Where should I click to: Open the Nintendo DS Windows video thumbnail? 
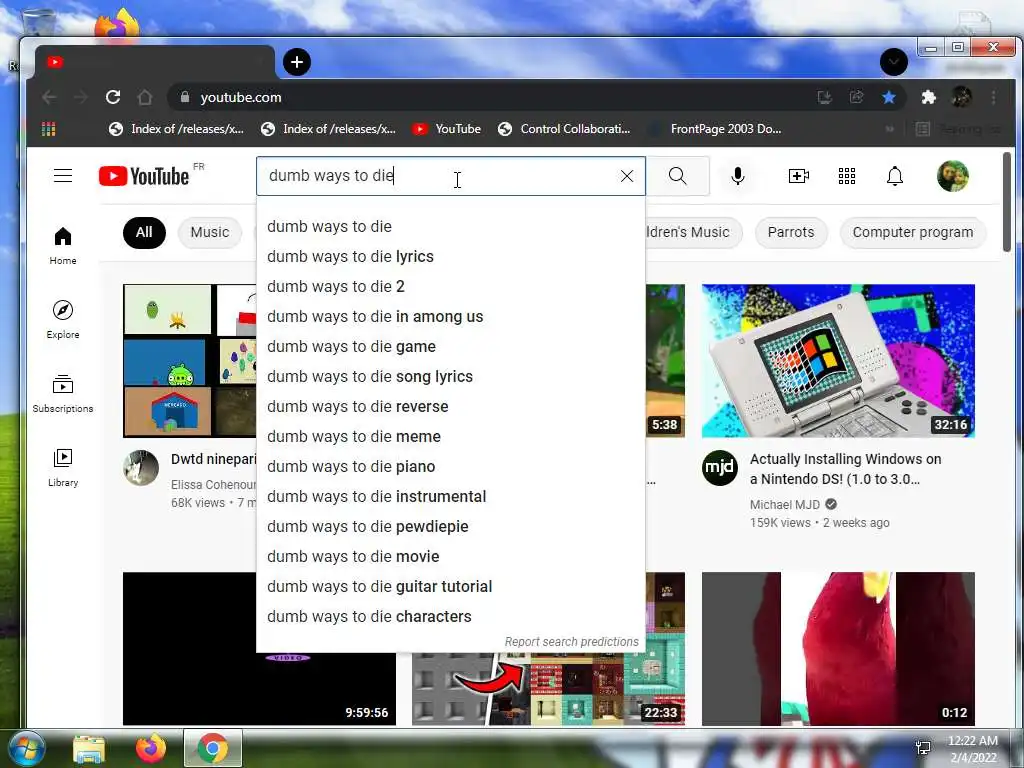pyautogui.click(x=838, y=360)
